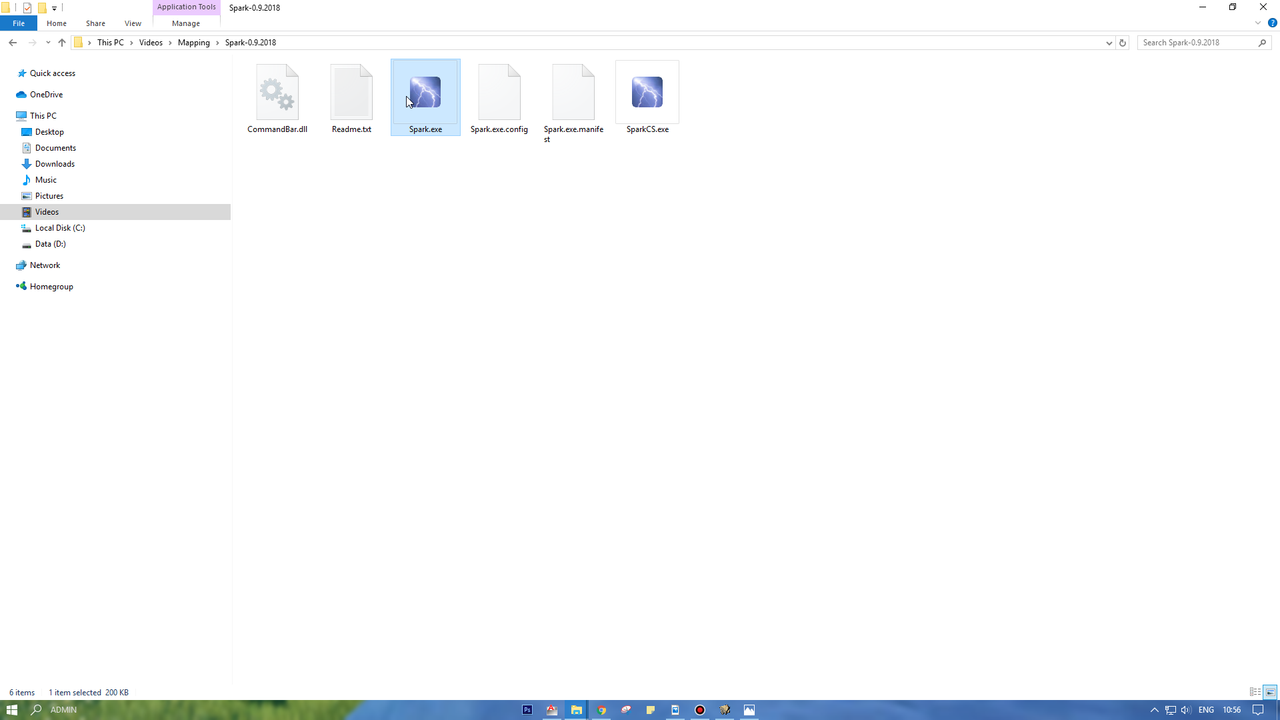Open Downloads in navigation pane
This screenshot has height=720, width=1280.
coord(55,163)
